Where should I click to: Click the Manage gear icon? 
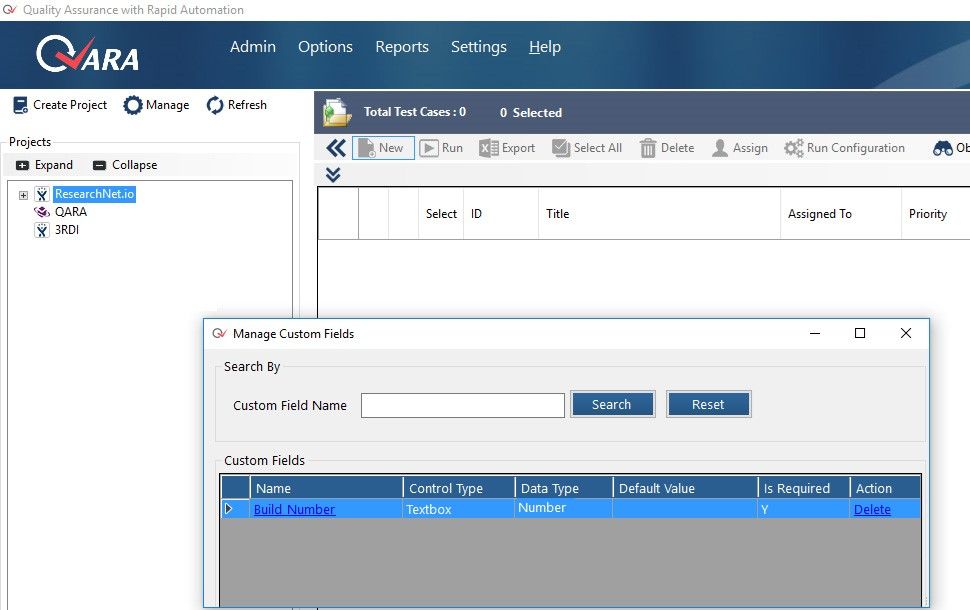132,105
